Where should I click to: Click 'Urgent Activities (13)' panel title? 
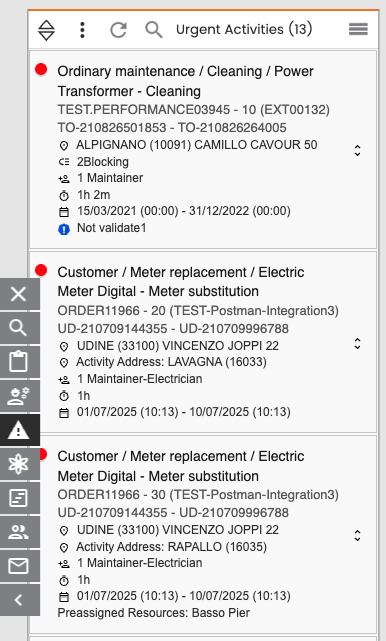[x=244, y=29]
